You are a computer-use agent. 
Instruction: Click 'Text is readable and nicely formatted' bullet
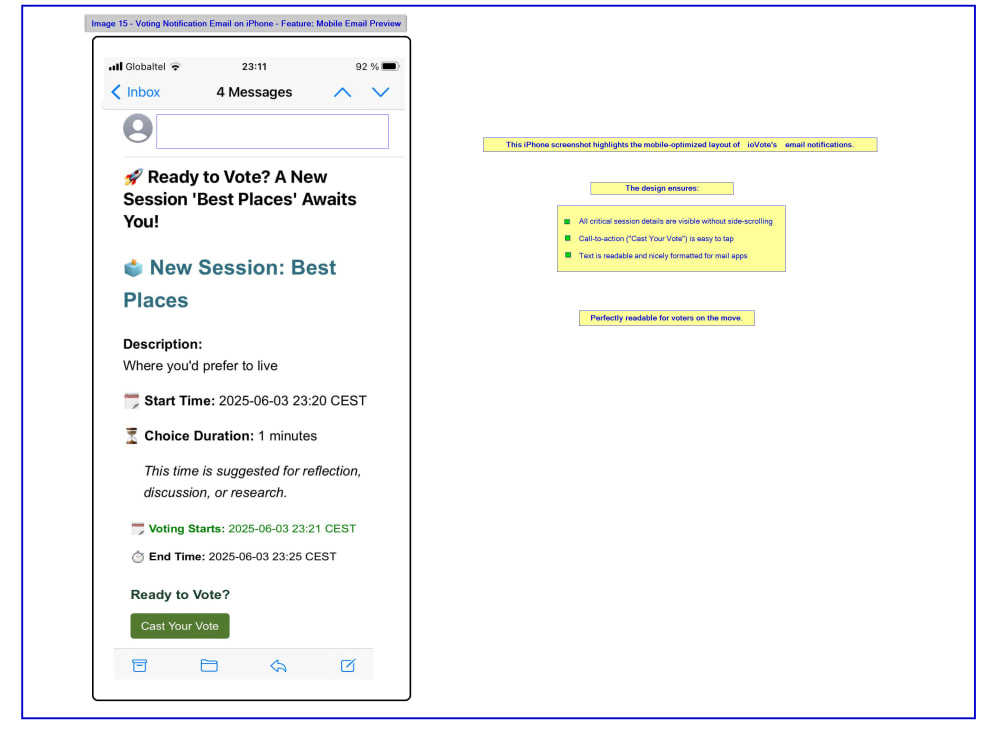click(x=663, y=256)
